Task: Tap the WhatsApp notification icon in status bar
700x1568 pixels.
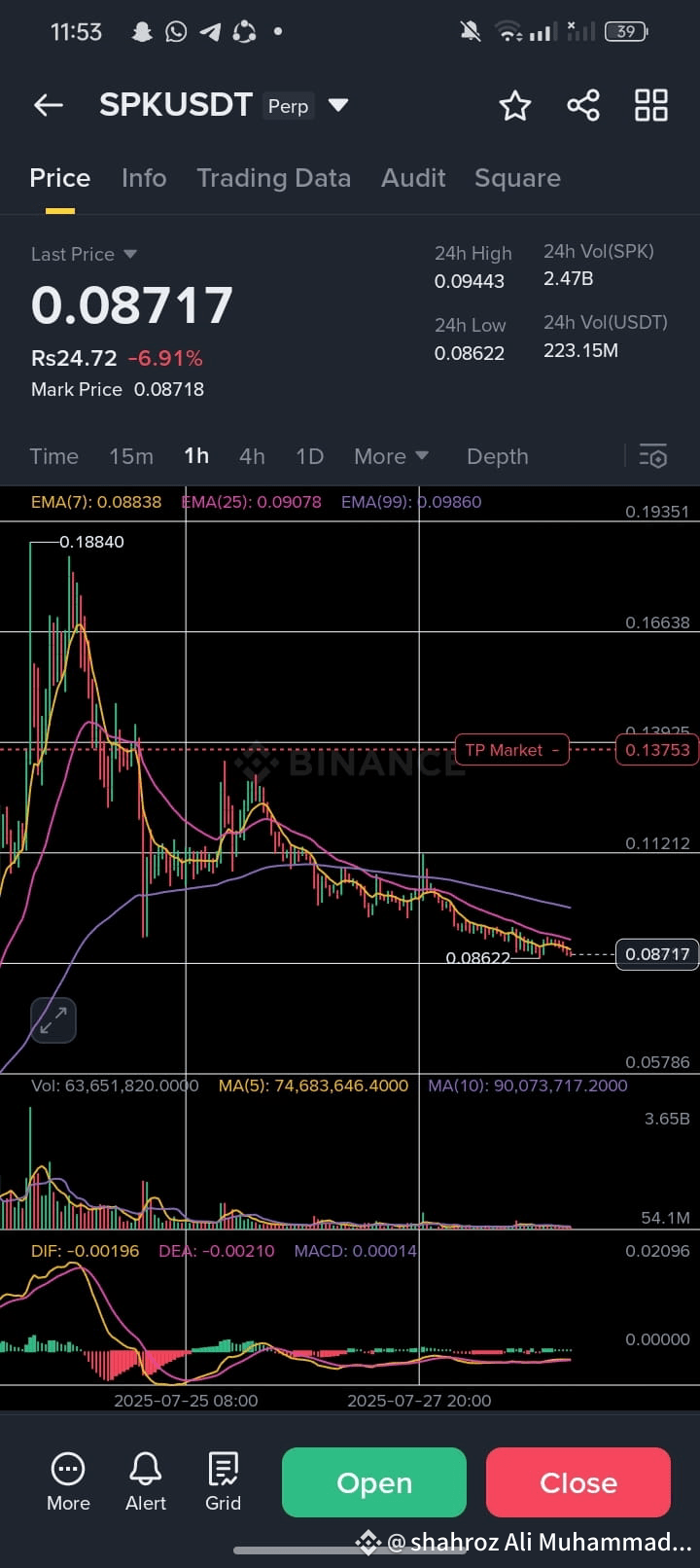Action: 176,32
